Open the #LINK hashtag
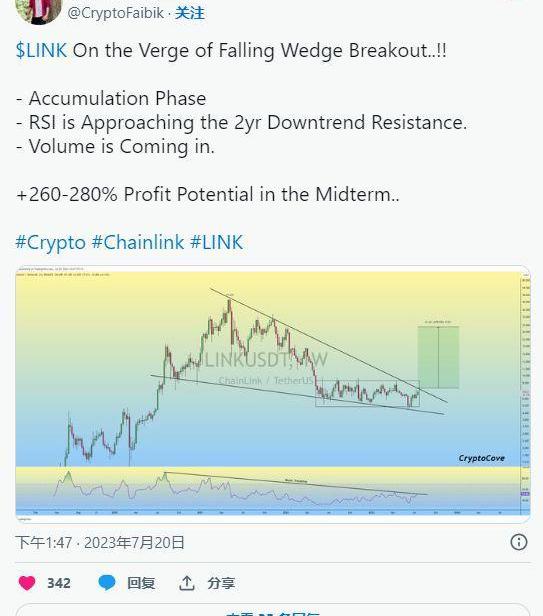This screenshot has width=543, height=616. pyautogui.click(x=216, y=242)
